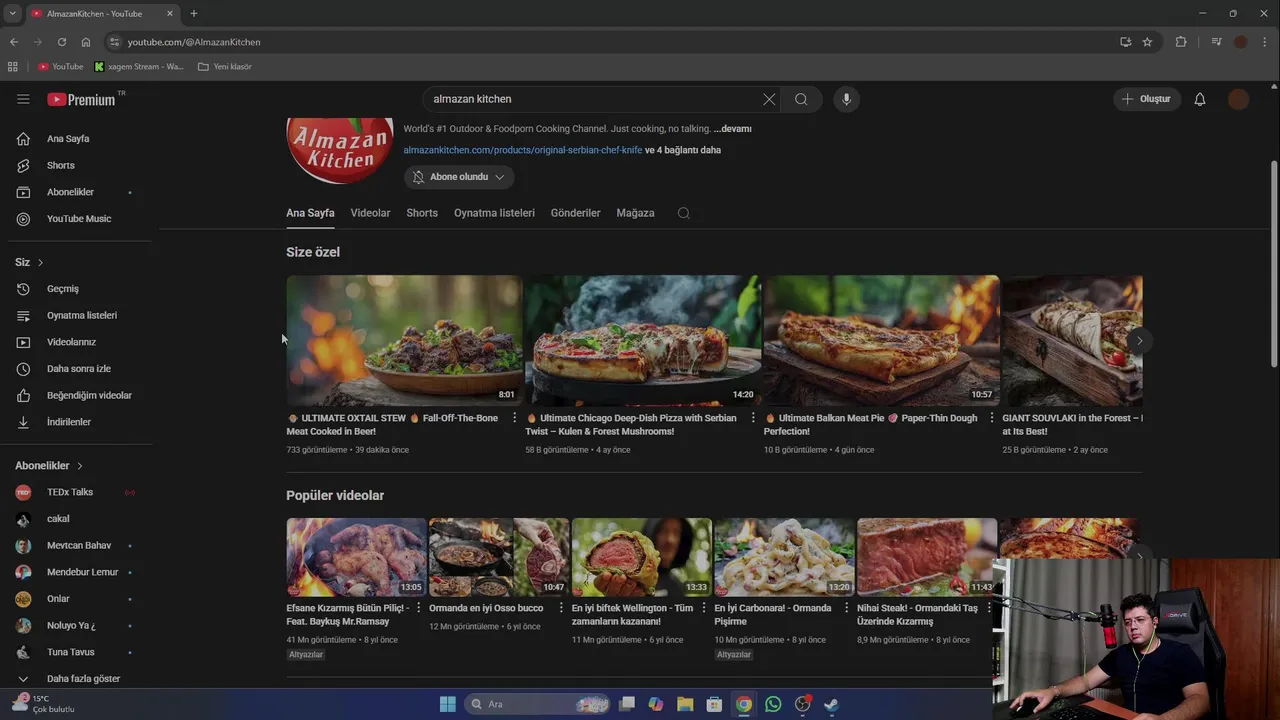Click Windows taskbar Ara search box

point(538,704)
